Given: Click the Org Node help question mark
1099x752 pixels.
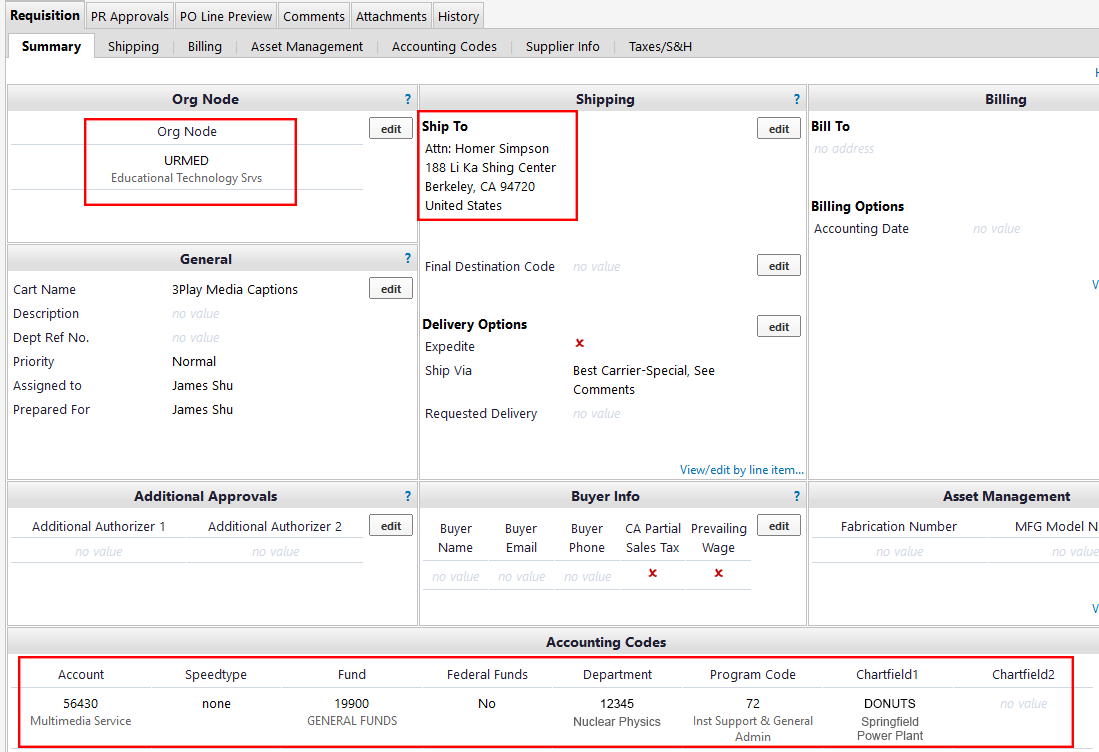Looking at the screenshot, I should pos(408,99).
